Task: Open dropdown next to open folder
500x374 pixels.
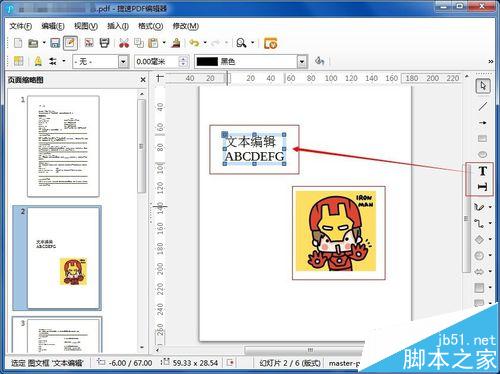Action: click(x=44, y=43)
